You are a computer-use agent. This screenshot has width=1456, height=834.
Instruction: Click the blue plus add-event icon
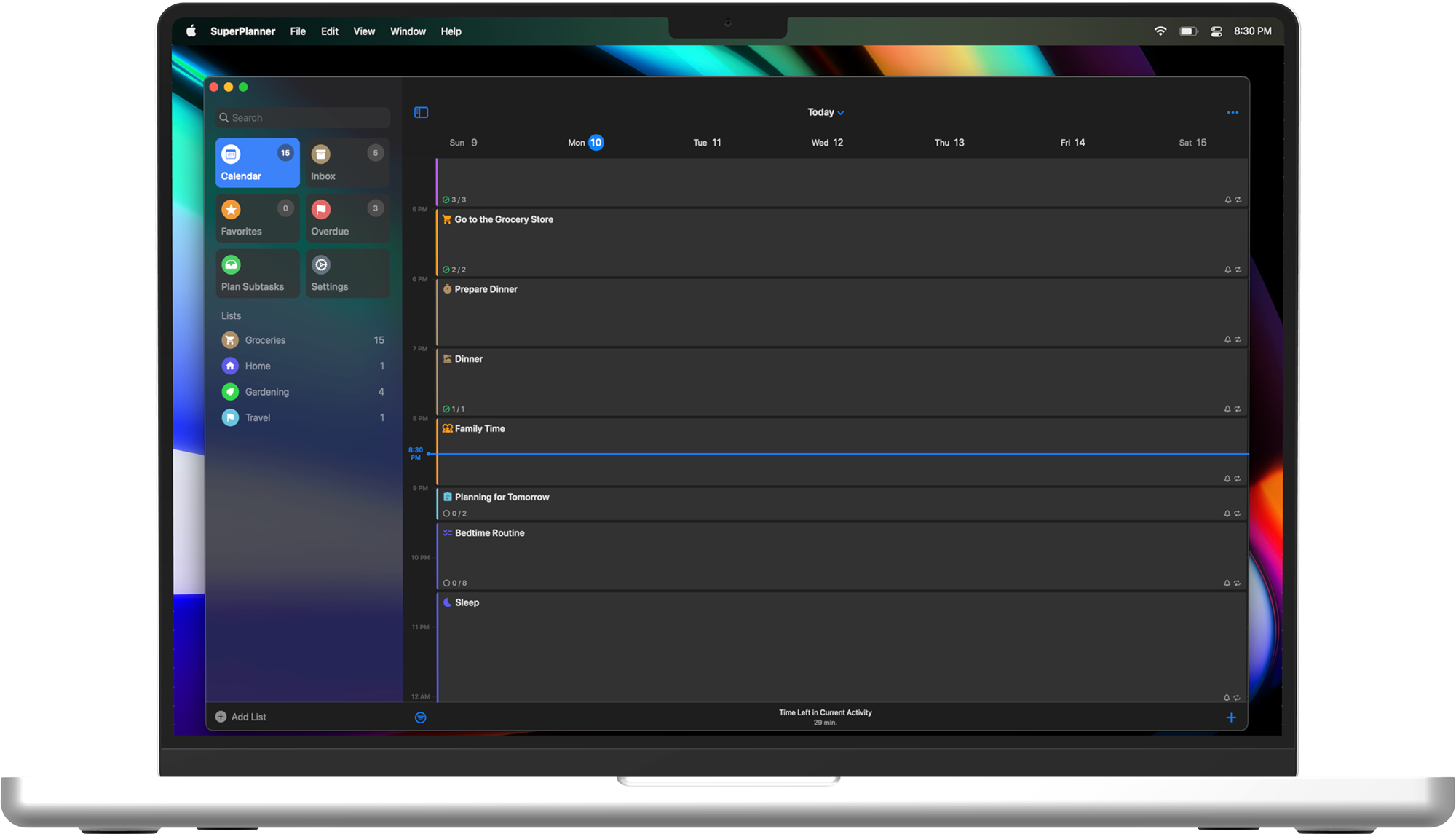tap(1231, 717)
